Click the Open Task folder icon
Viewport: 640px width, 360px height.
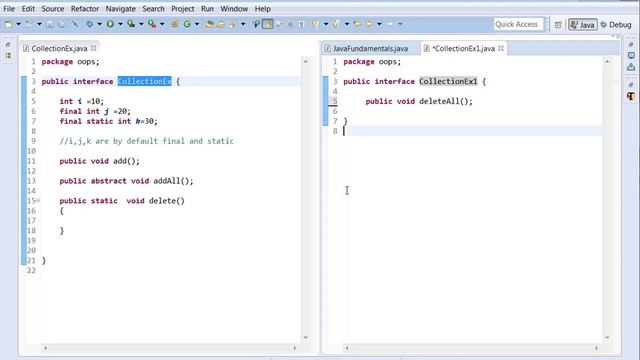pos(221,24)
